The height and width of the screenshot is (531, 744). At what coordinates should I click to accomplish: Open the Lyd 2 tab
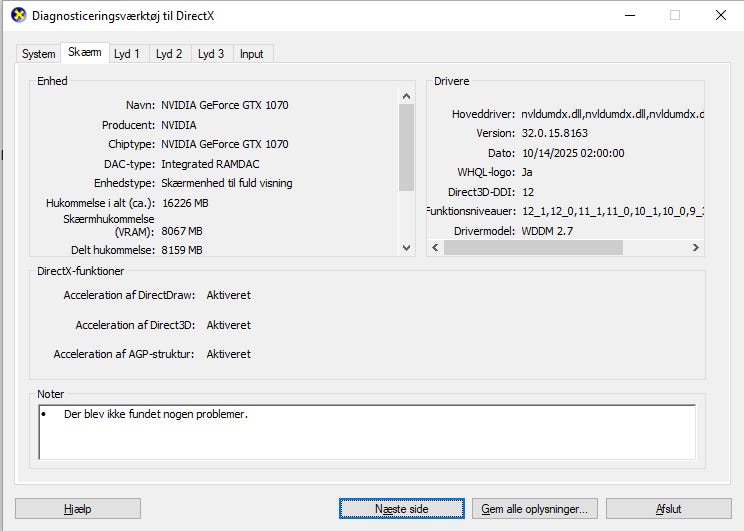(169, 54)
